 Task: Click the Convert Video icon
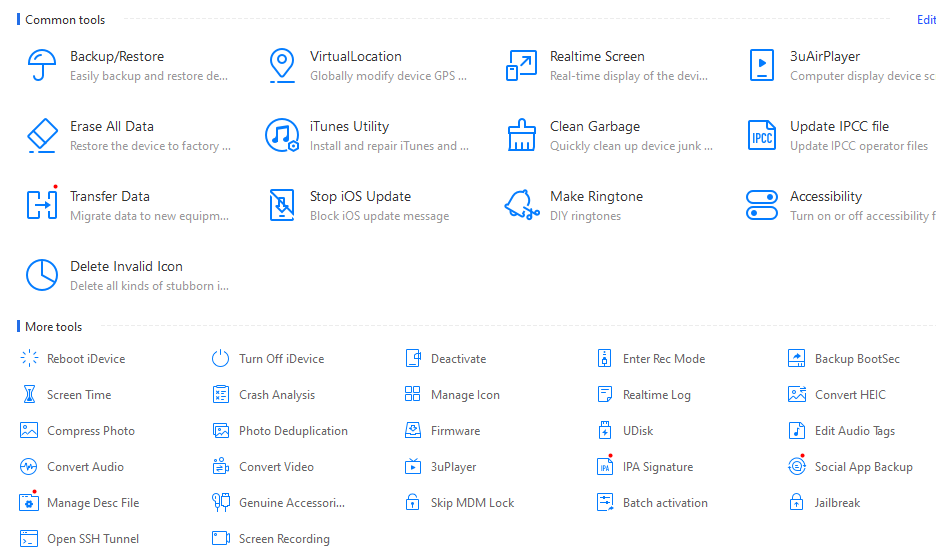click(x=221, y=466)
